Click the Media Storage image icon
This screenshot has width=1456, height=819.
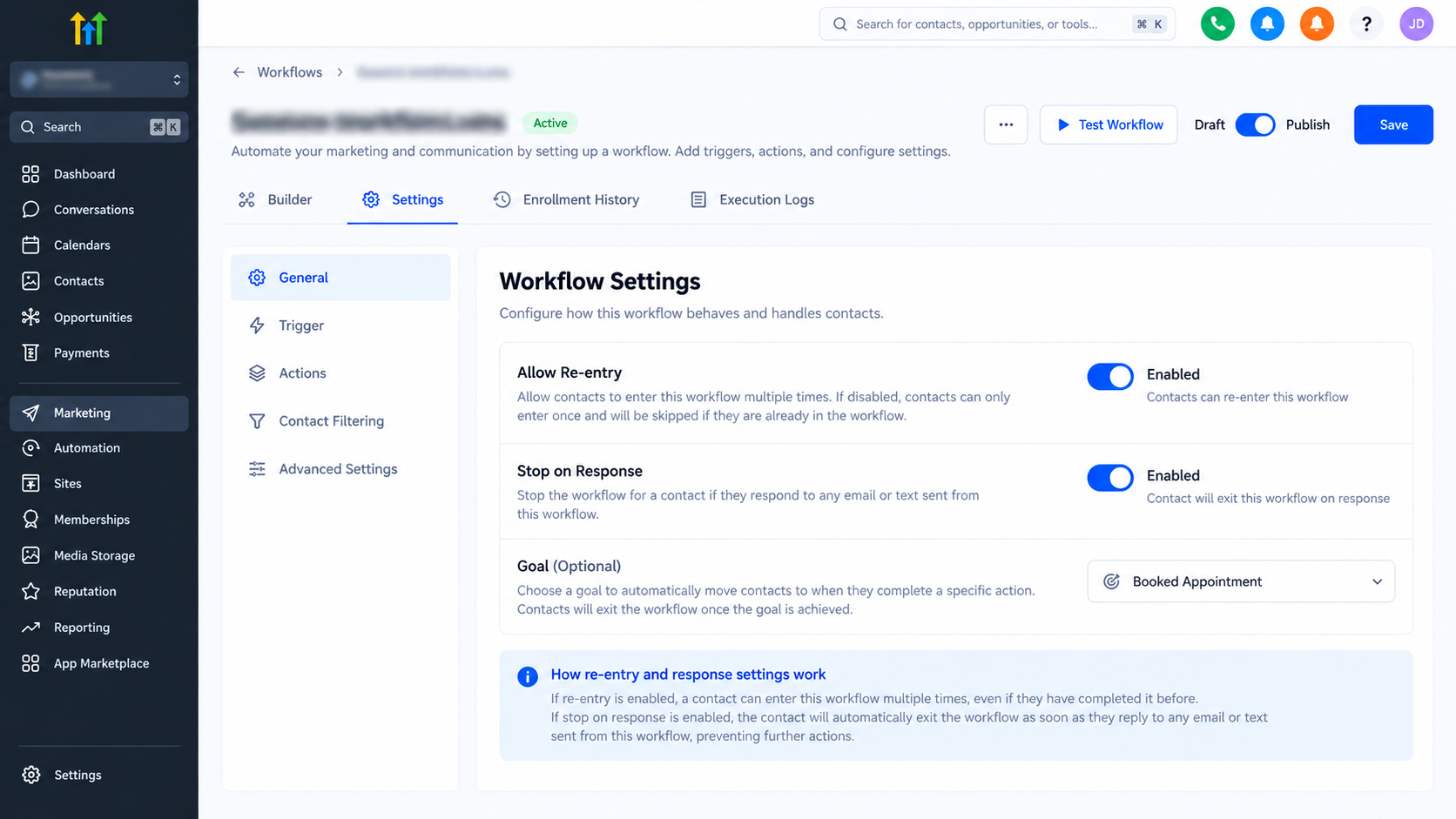tap(30, 555)
